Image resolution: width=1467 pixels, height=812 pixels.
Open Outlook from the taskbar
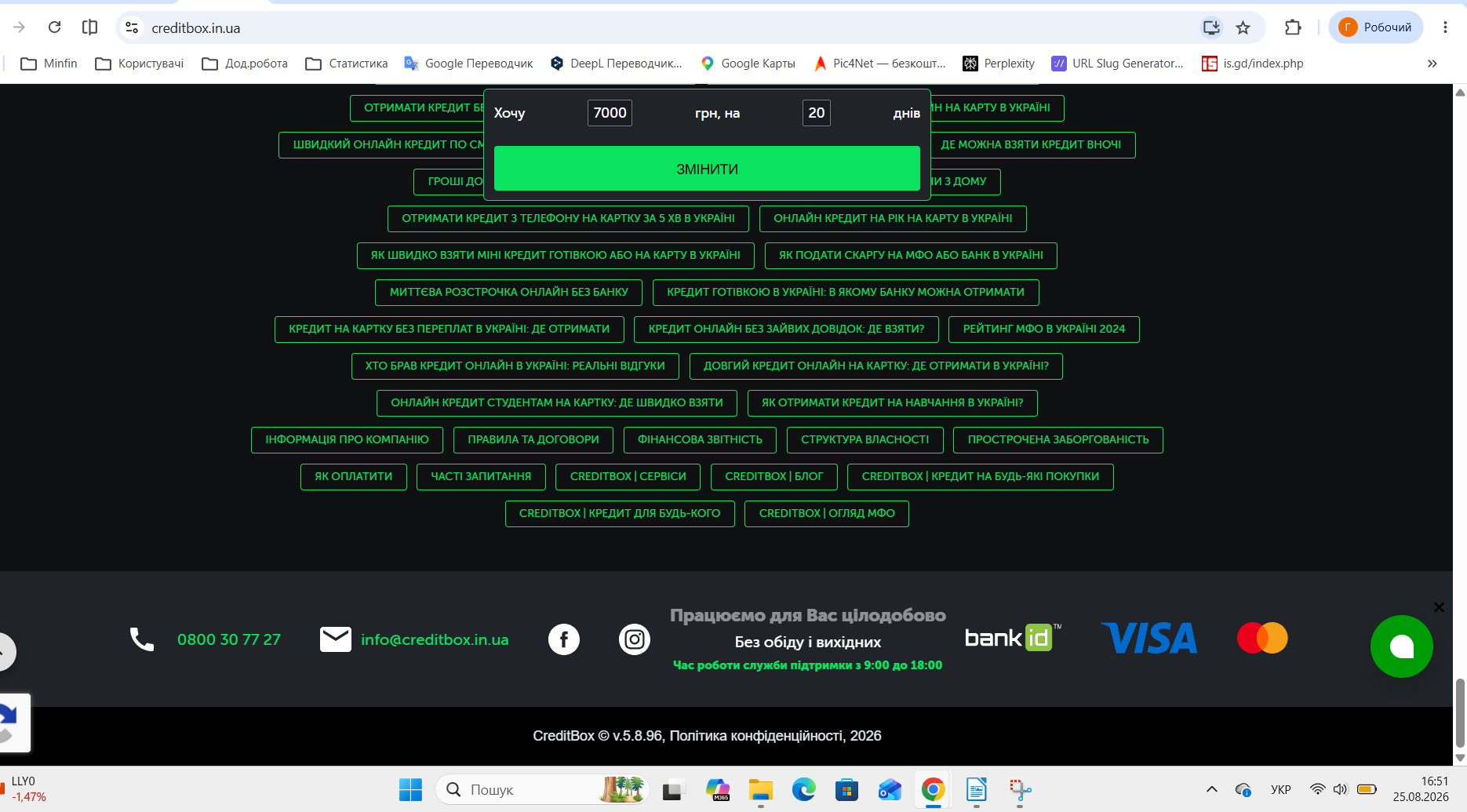(x=890, y=790)
